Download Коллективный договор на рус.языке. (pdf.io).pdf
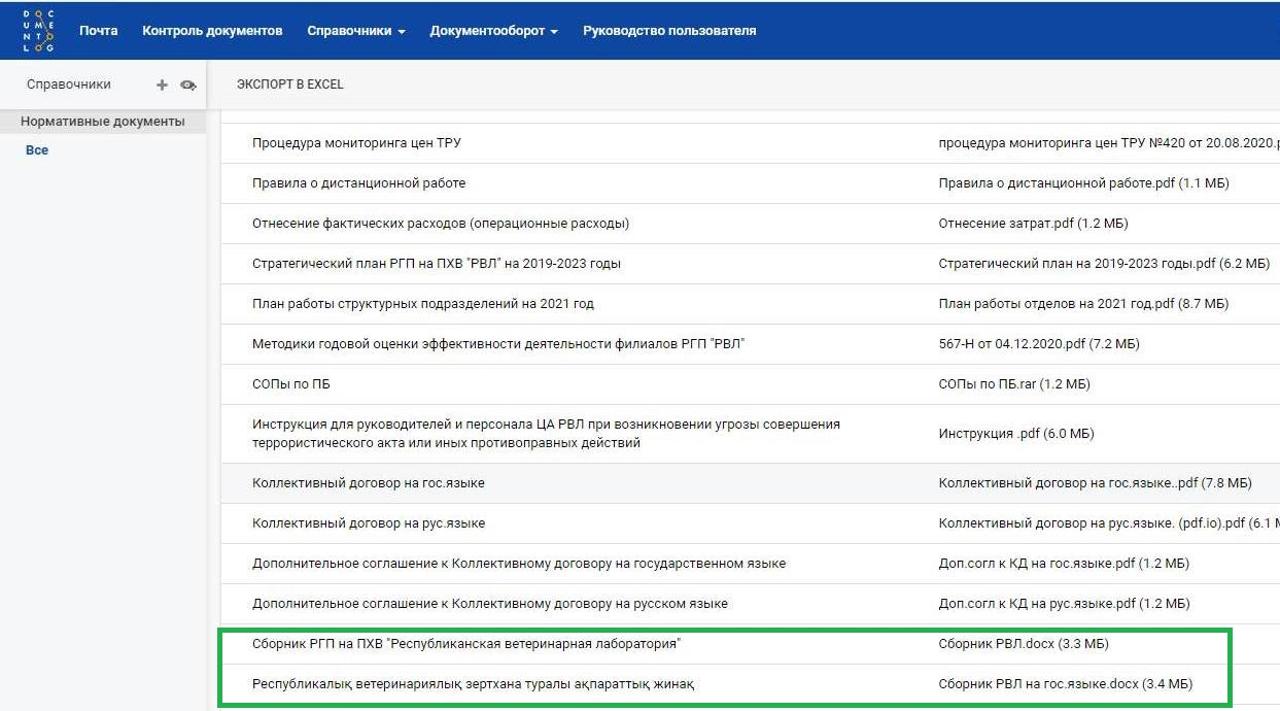The width and height of the screenshot is (1280, 711). [1109, 523]
